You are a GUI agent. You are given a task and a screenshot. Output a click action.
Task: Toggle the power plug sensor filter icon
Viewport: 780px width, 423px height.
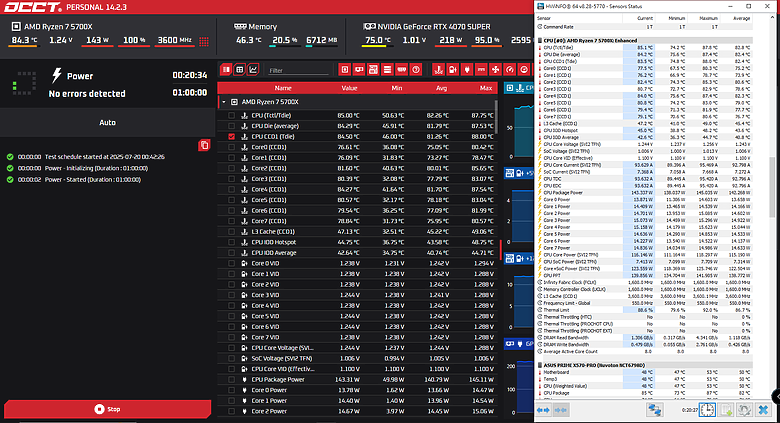coord(467,70)
